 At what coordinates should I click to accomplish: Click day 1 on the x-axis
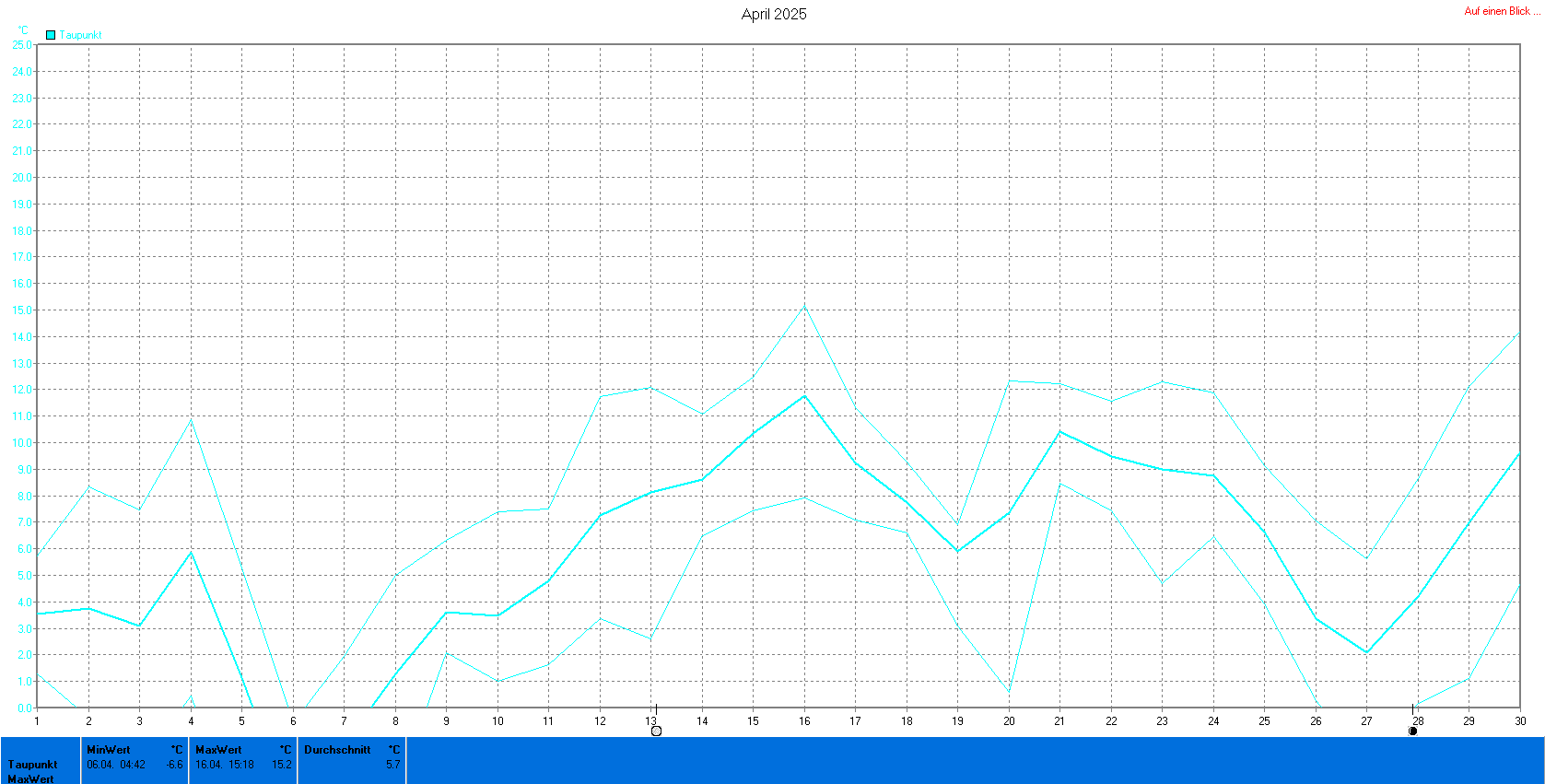37,721
